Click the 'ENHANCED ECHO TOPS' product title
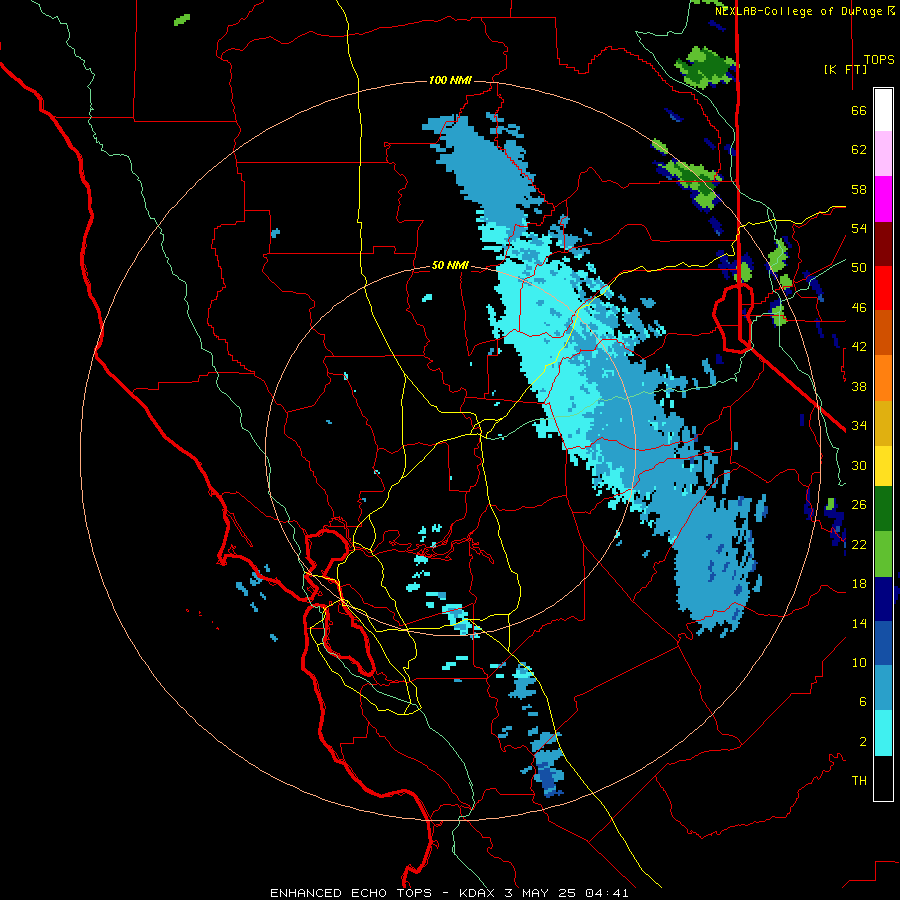 [351, 893]
